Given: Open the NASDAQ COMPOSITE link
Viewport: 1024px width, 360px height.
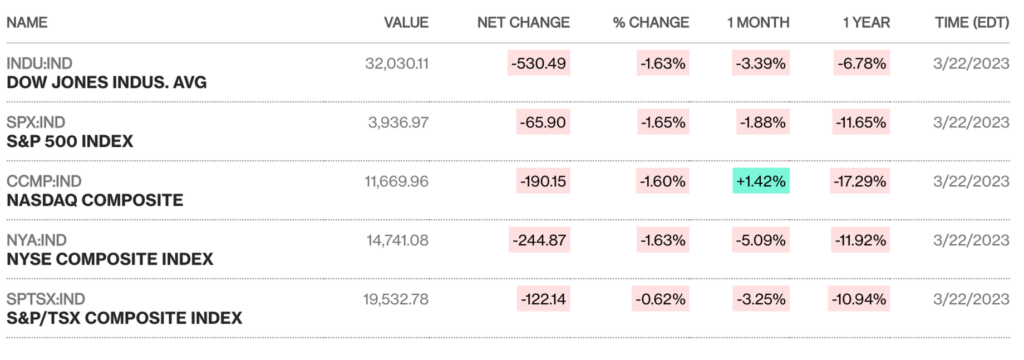Looking at the screenshot, I should pos(95,200).
